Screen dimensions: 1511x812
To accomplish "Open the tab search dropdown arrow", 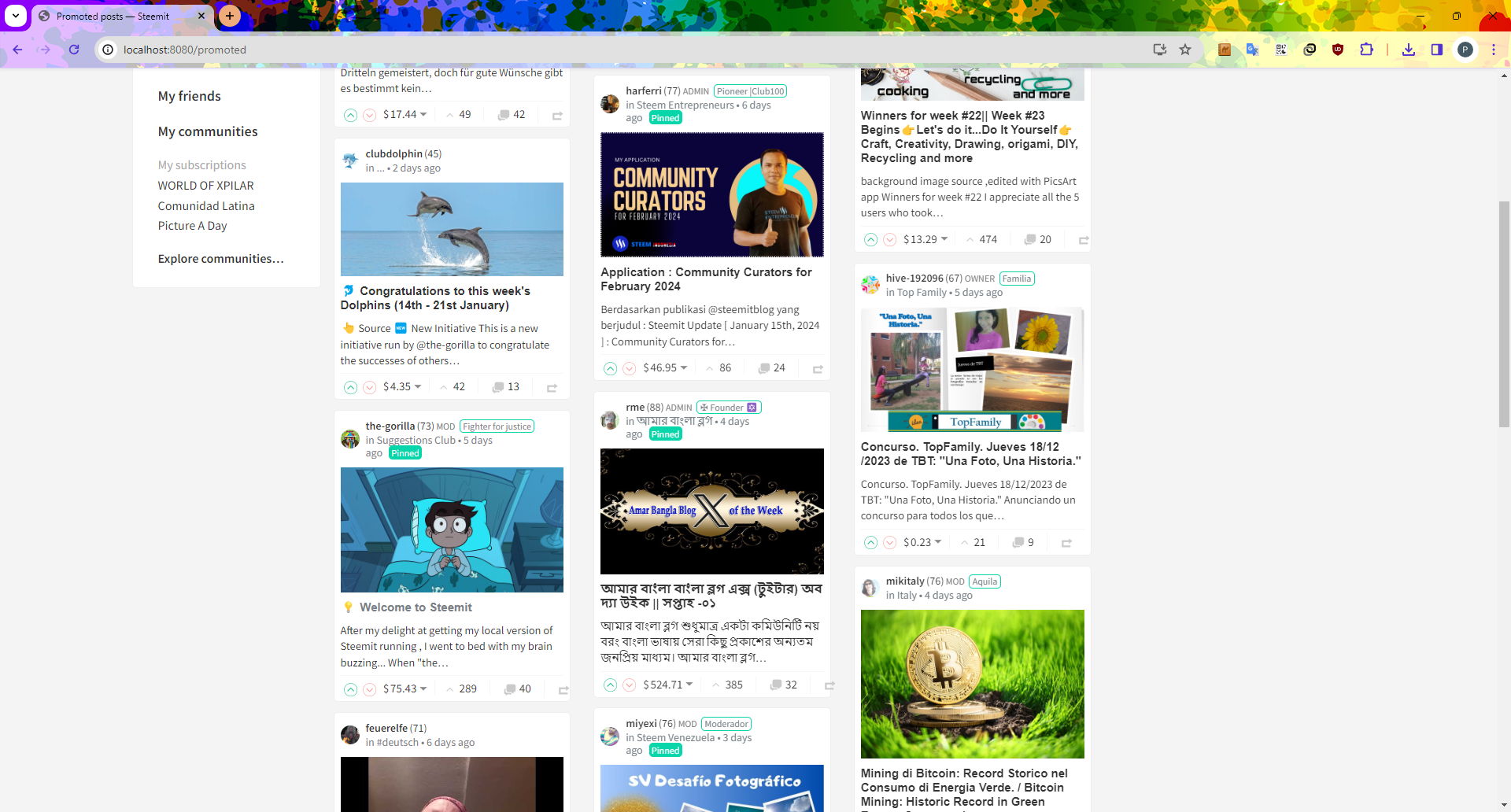I will click(16, 16).
